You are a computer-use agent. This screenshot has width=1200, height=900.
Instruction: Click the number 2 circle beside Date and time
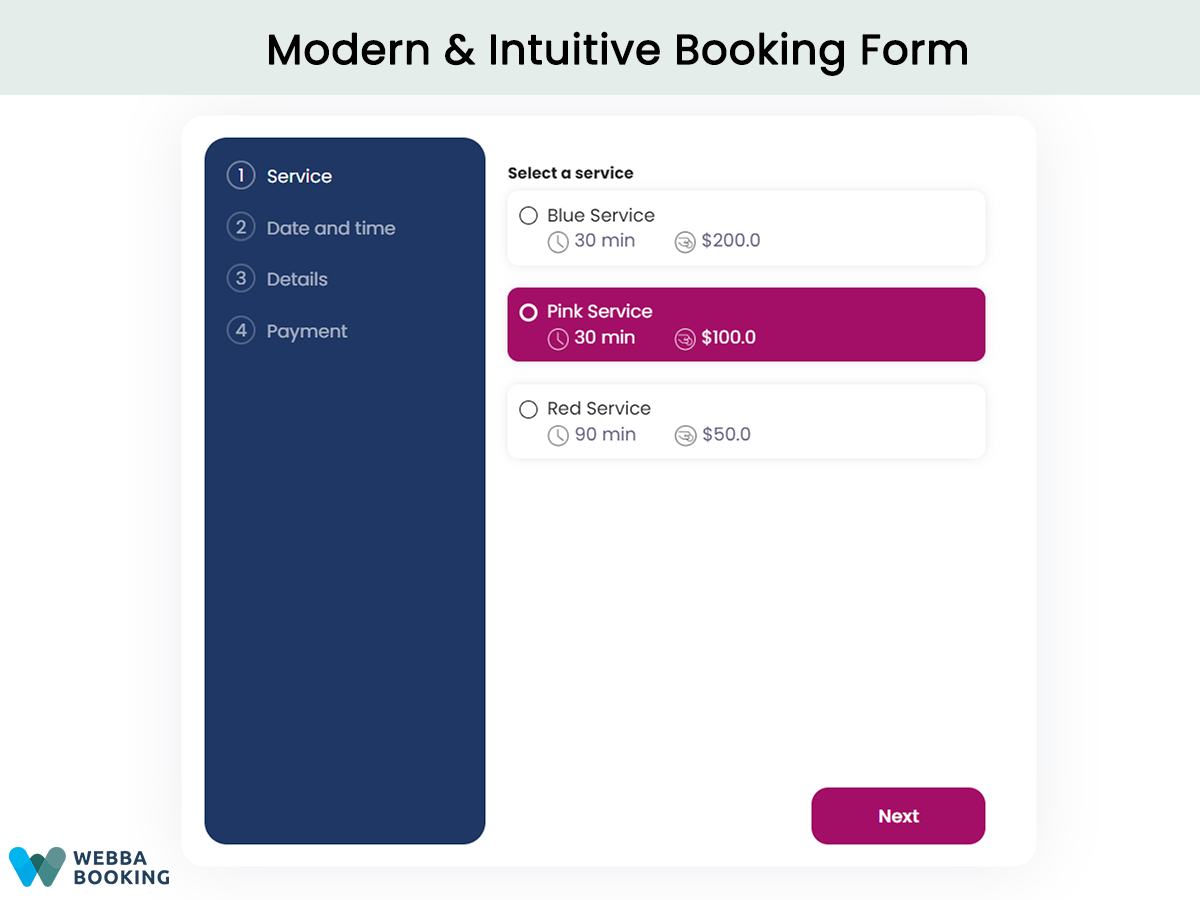tap(241, 227)
